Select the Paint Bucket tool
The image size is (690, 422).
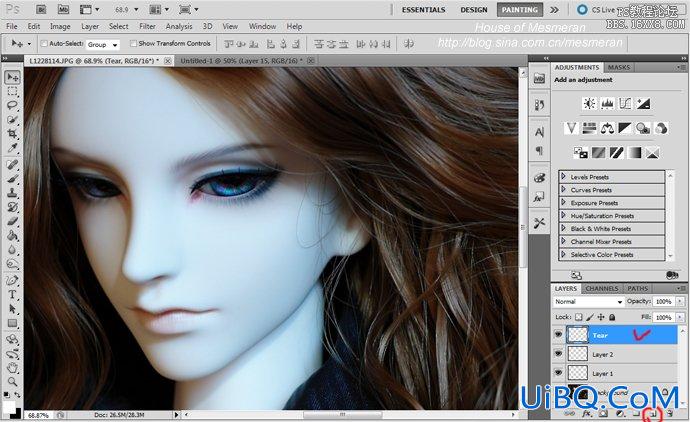(12, 235)
